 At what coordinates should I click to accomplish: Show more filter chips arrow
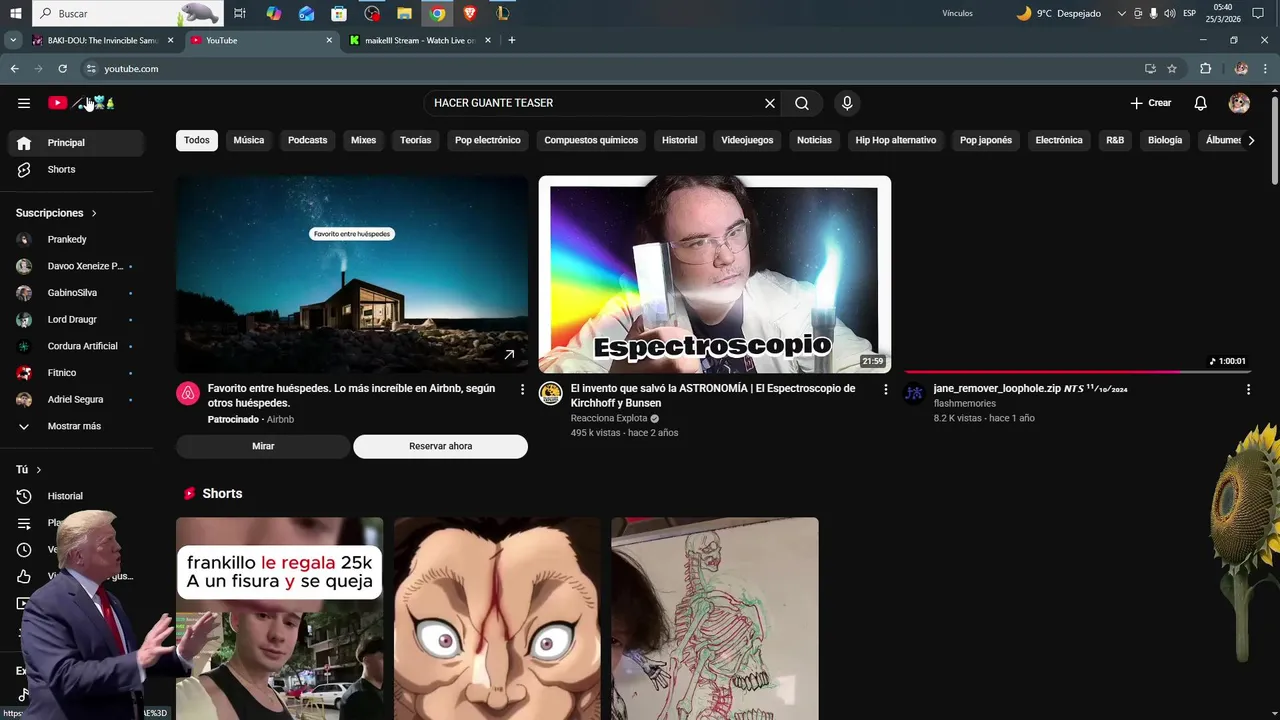[x=1251, y=140]
